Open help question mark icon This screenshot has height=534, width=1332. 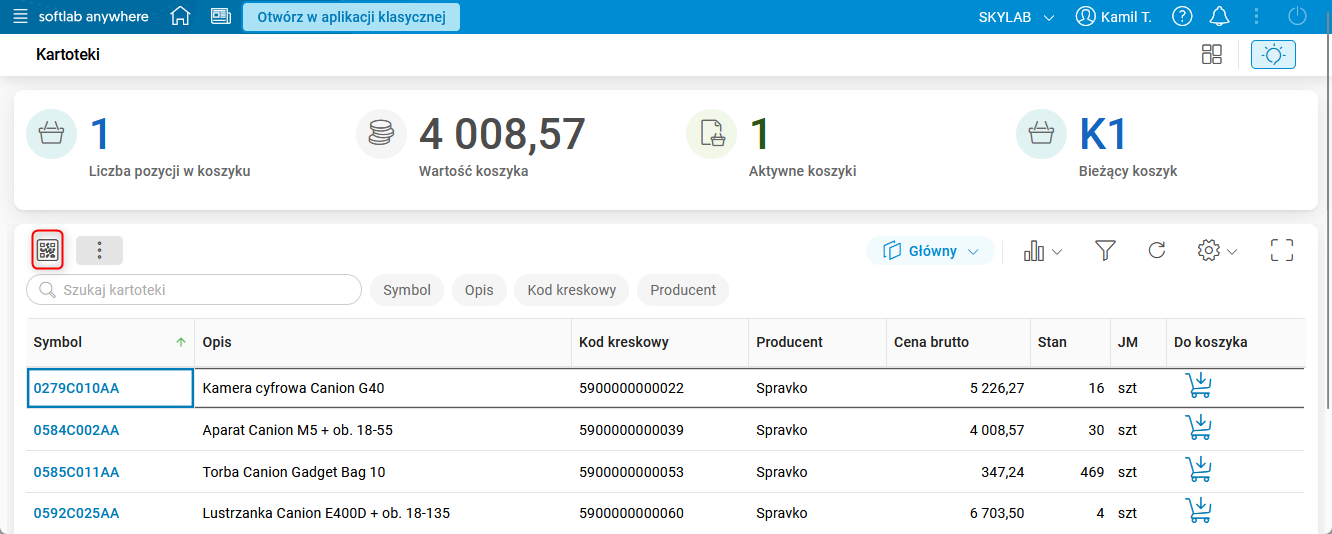tap(1182, 17)
